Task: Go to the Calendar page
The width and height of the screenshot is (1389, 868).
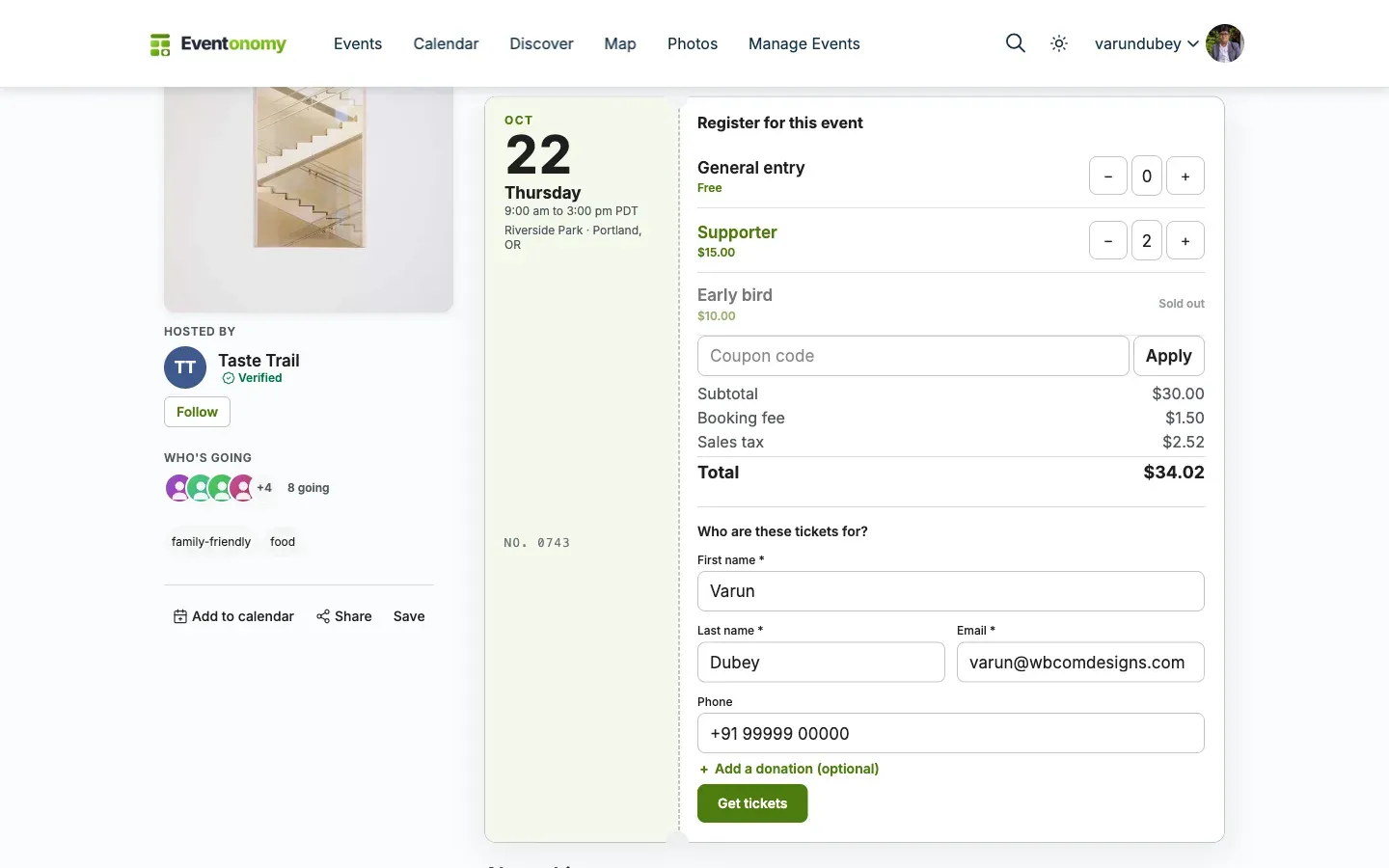Action: click(446, 43)
